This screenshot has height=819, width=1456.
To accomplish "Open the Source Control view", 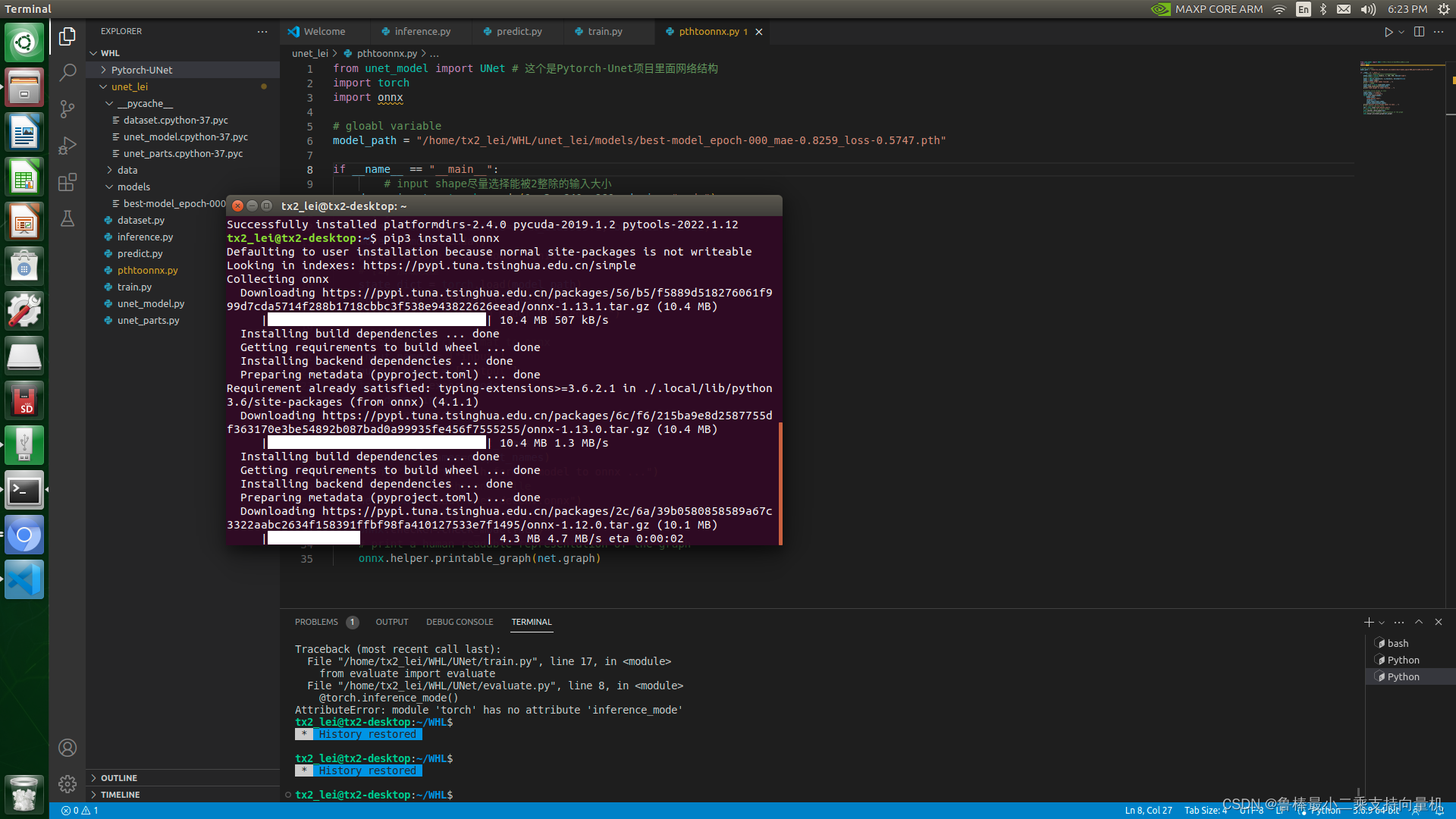I will click(x=67, y=109).
